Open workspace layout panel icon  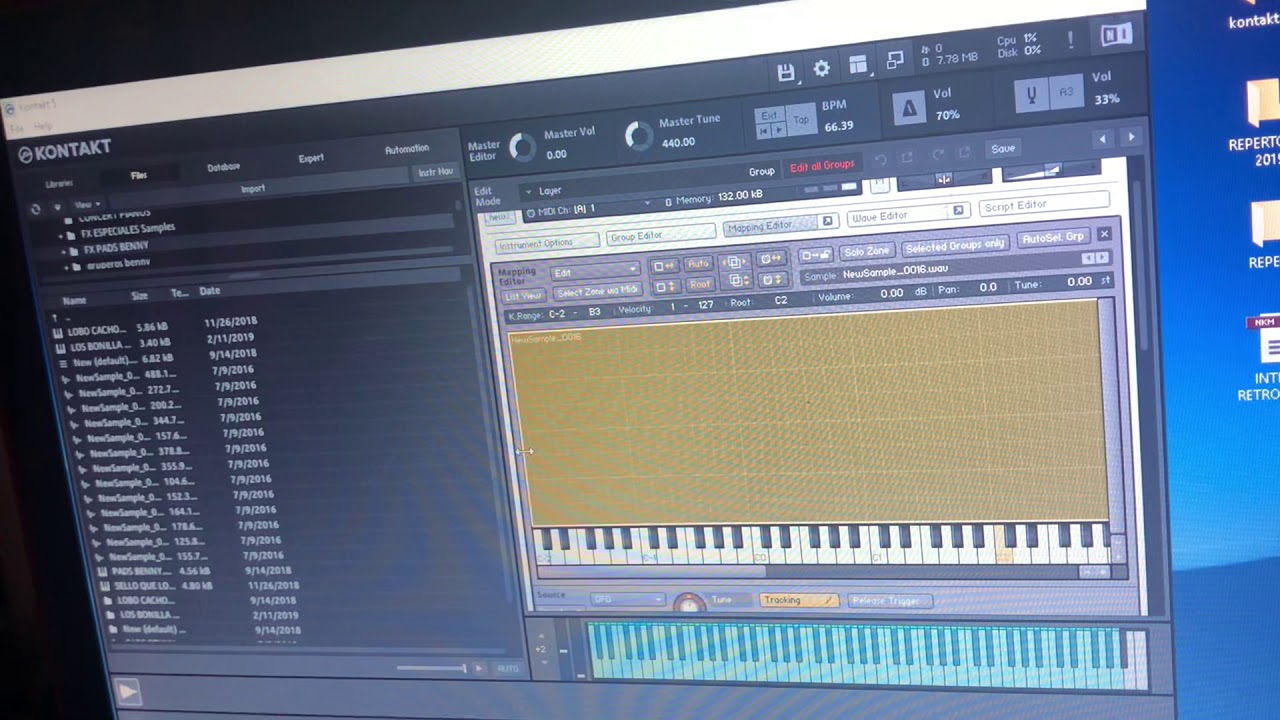coord(858,66)
